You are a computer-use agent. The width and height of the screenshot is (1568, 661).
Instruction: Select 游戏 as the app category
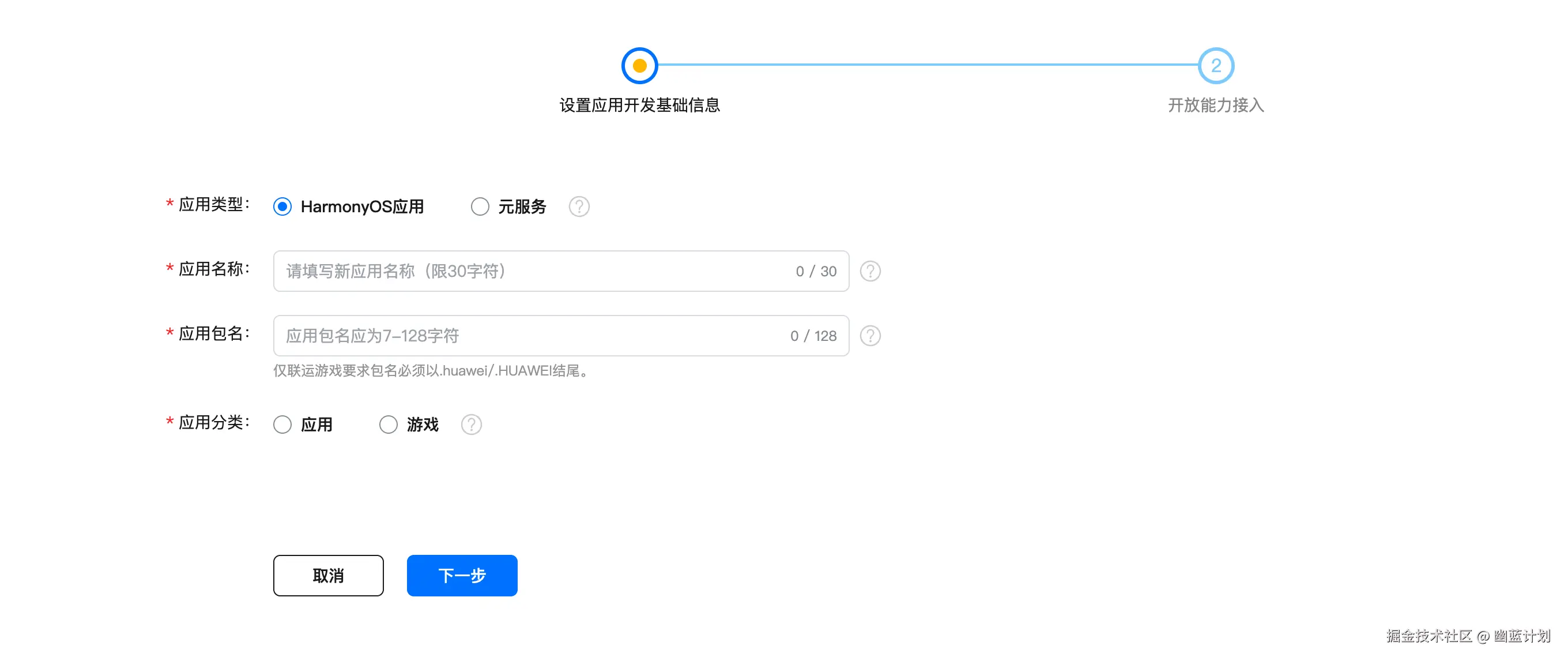[x=389, y=424]
